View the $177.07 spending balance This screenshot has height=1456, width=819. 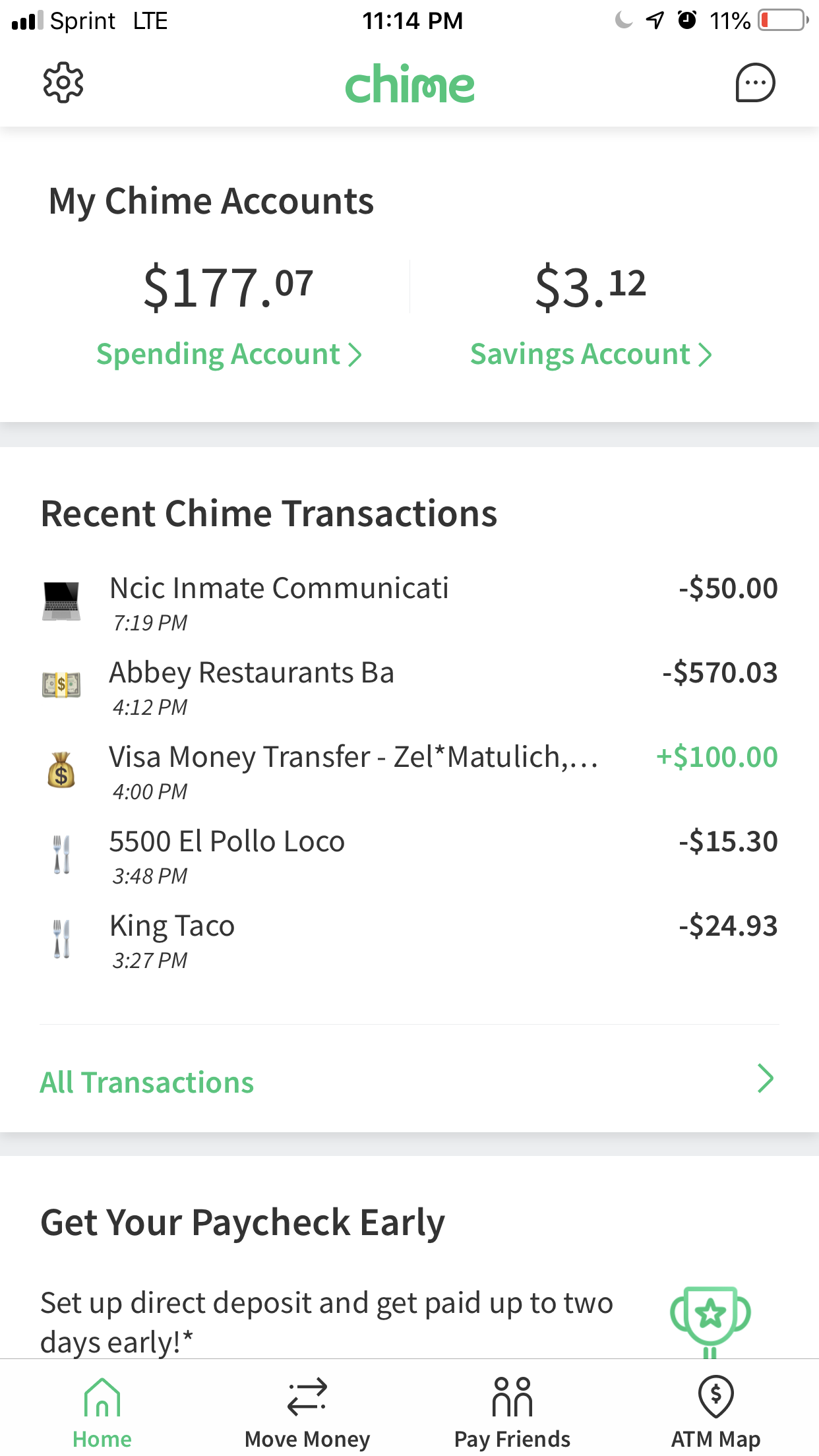pyautogui.click(x=228, y=288)
